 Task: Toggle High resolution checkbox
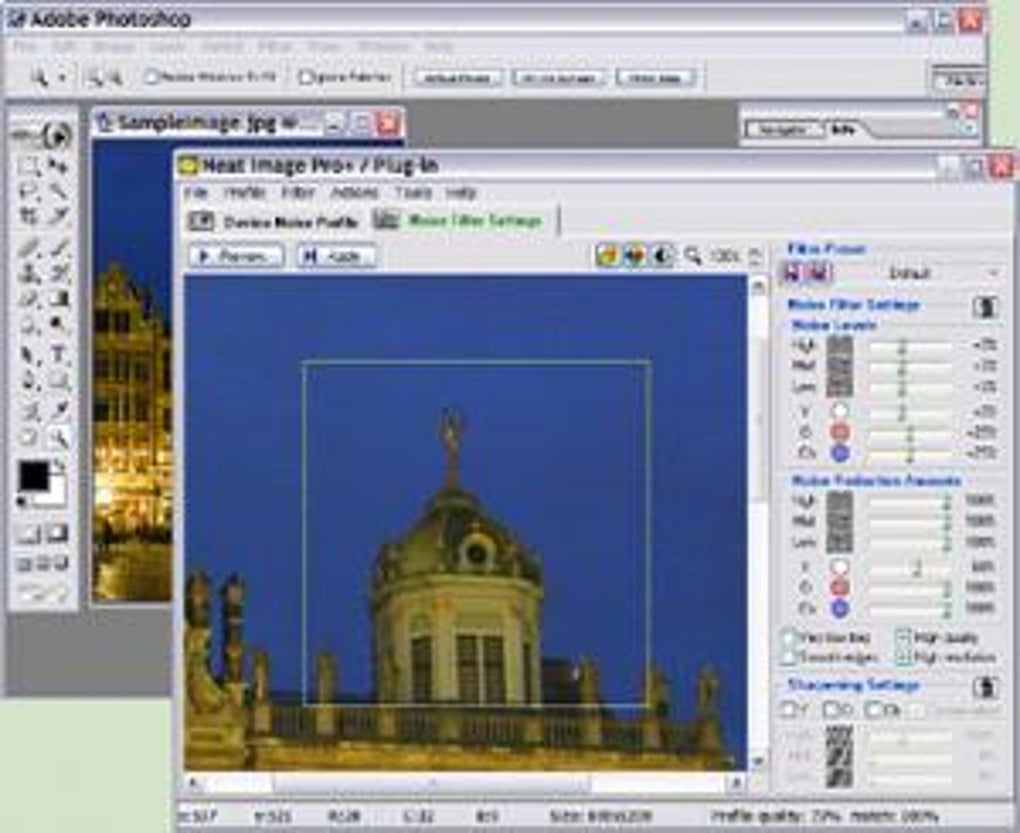(904, 657)
